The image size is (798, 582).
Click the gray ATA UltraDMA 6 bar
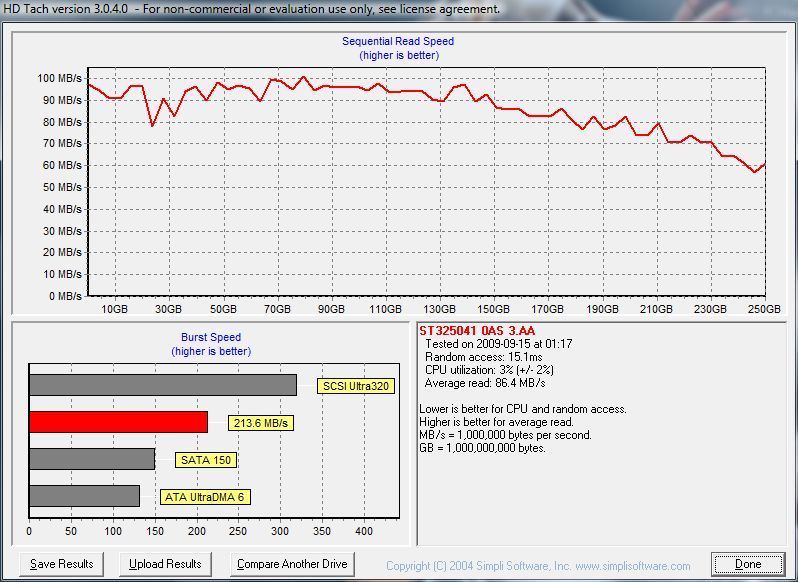[x=84, y=496]
